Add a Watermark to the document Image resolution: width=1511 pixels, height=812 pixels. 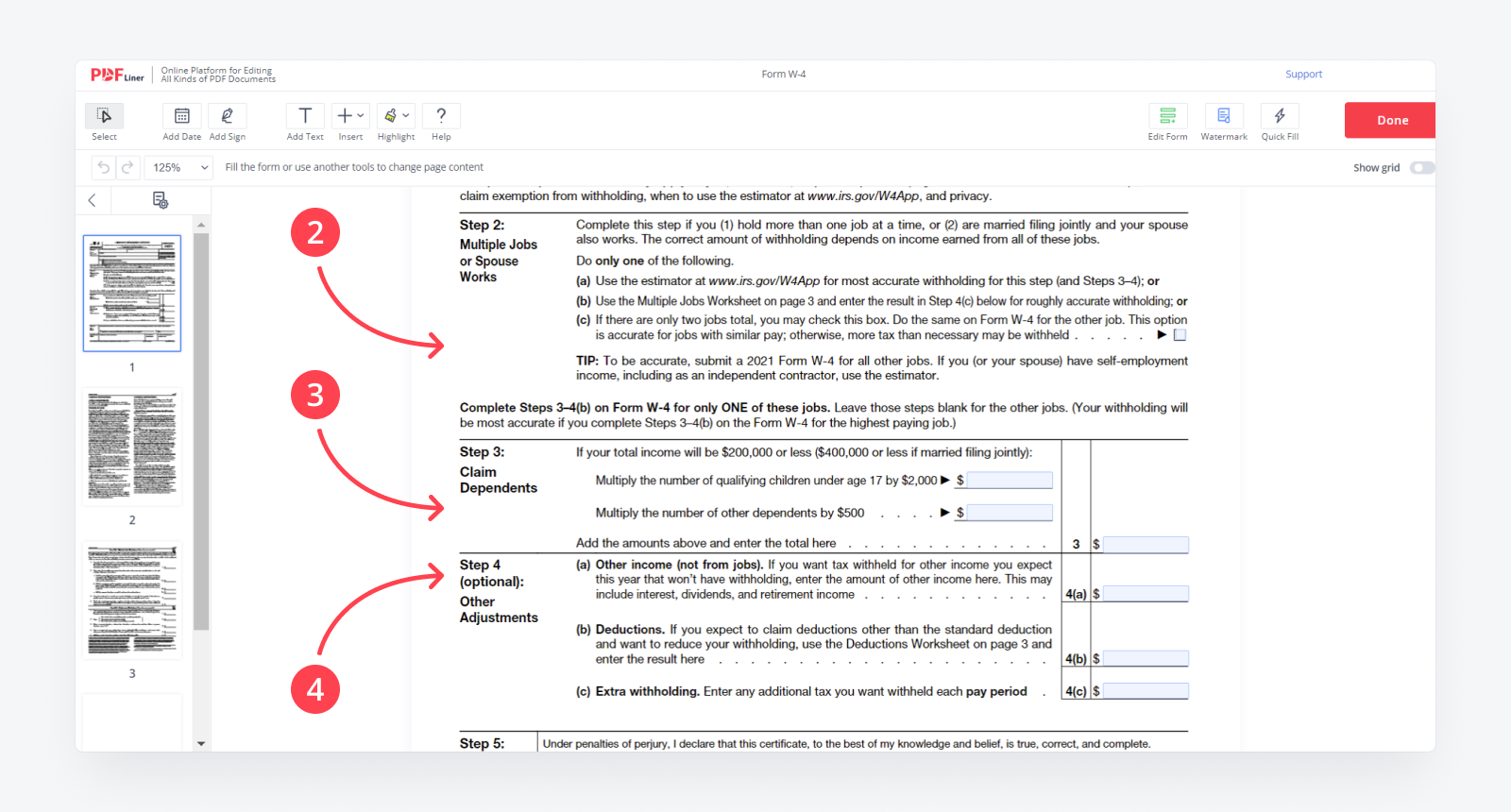tap(1224, 116)
